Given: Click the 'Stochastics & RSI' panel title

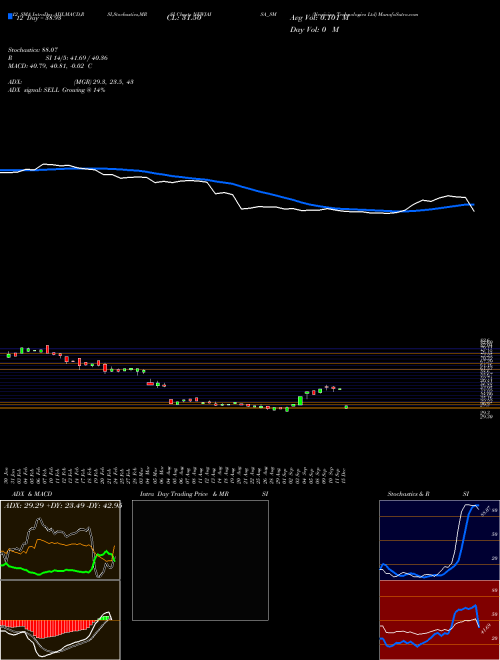Looking at the screenshot, I should tap(428, 494).
